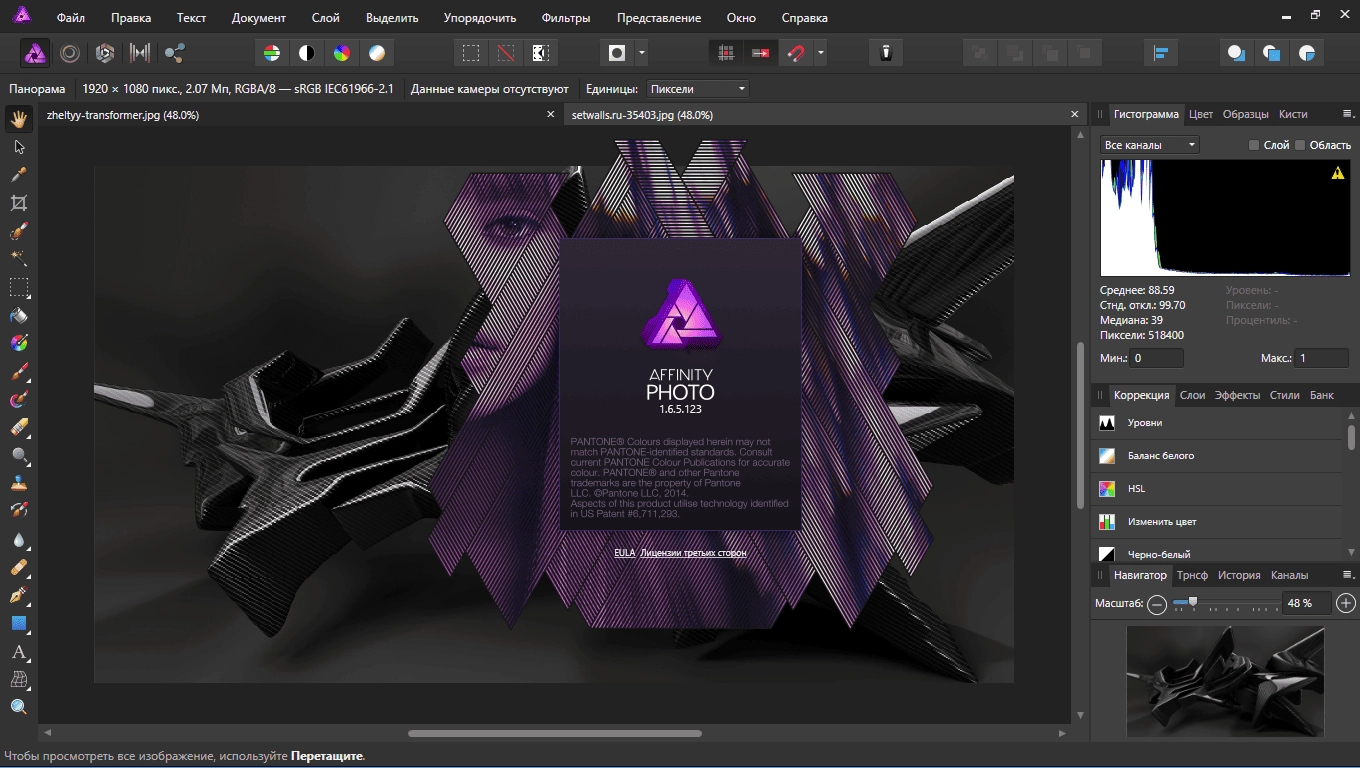The height and width of the screenshot is (768, 1360).
Task: Select the Artistic Text tool
Action: coord(19,651)
